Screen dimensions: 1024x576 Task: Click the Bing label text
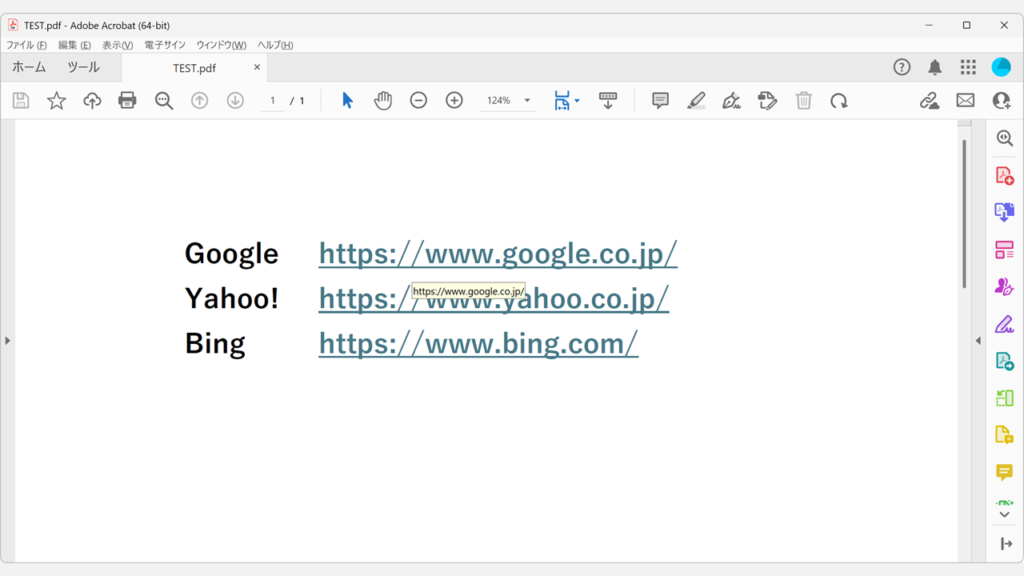click(215, 344)
